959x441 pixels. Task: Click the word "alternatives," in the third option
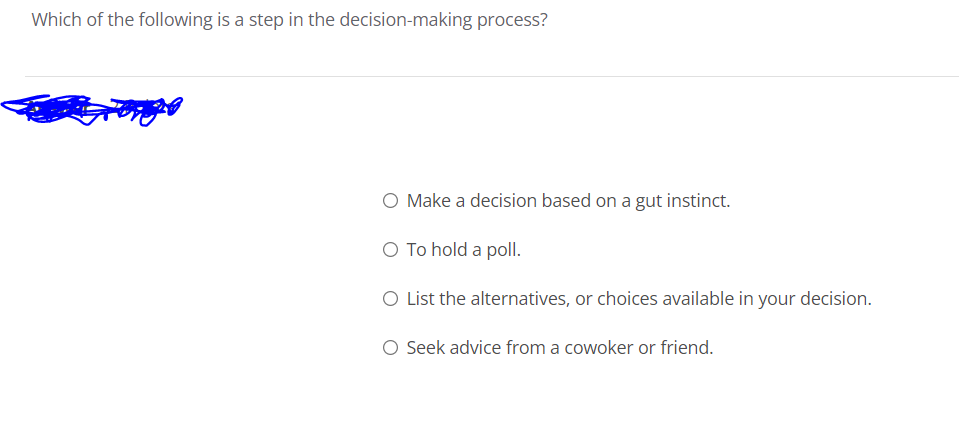[x=520, y=298]
